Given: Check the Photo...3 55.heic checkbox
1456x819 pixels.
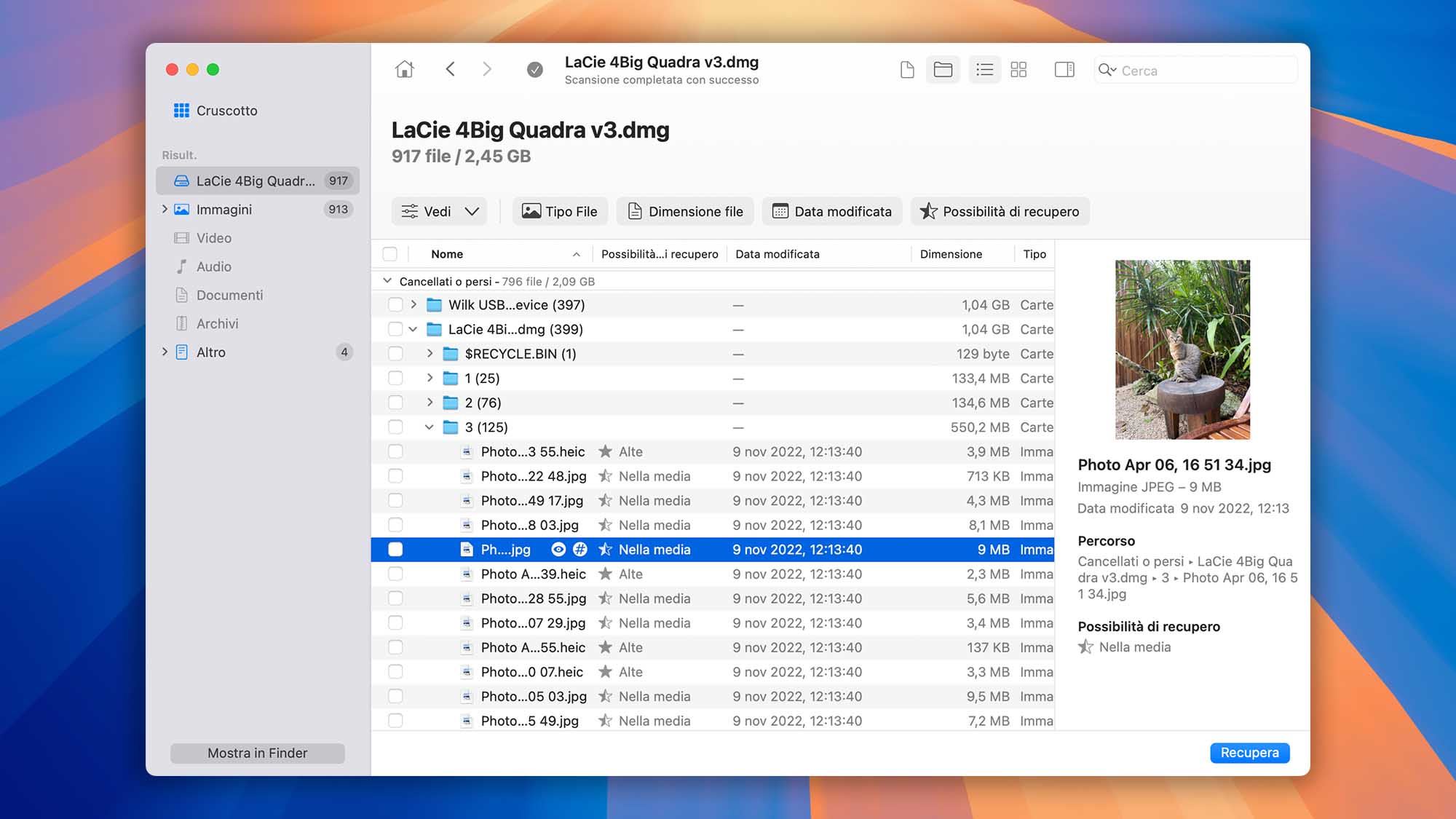Looking at the screenshot, I should click(x=395, y=452).
